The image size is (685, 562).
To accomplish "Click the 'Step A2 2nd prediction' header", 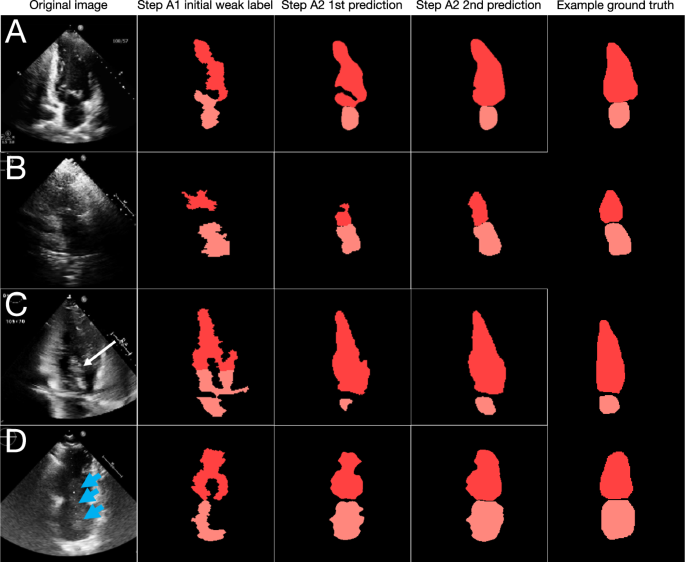I will click(478, 6).
